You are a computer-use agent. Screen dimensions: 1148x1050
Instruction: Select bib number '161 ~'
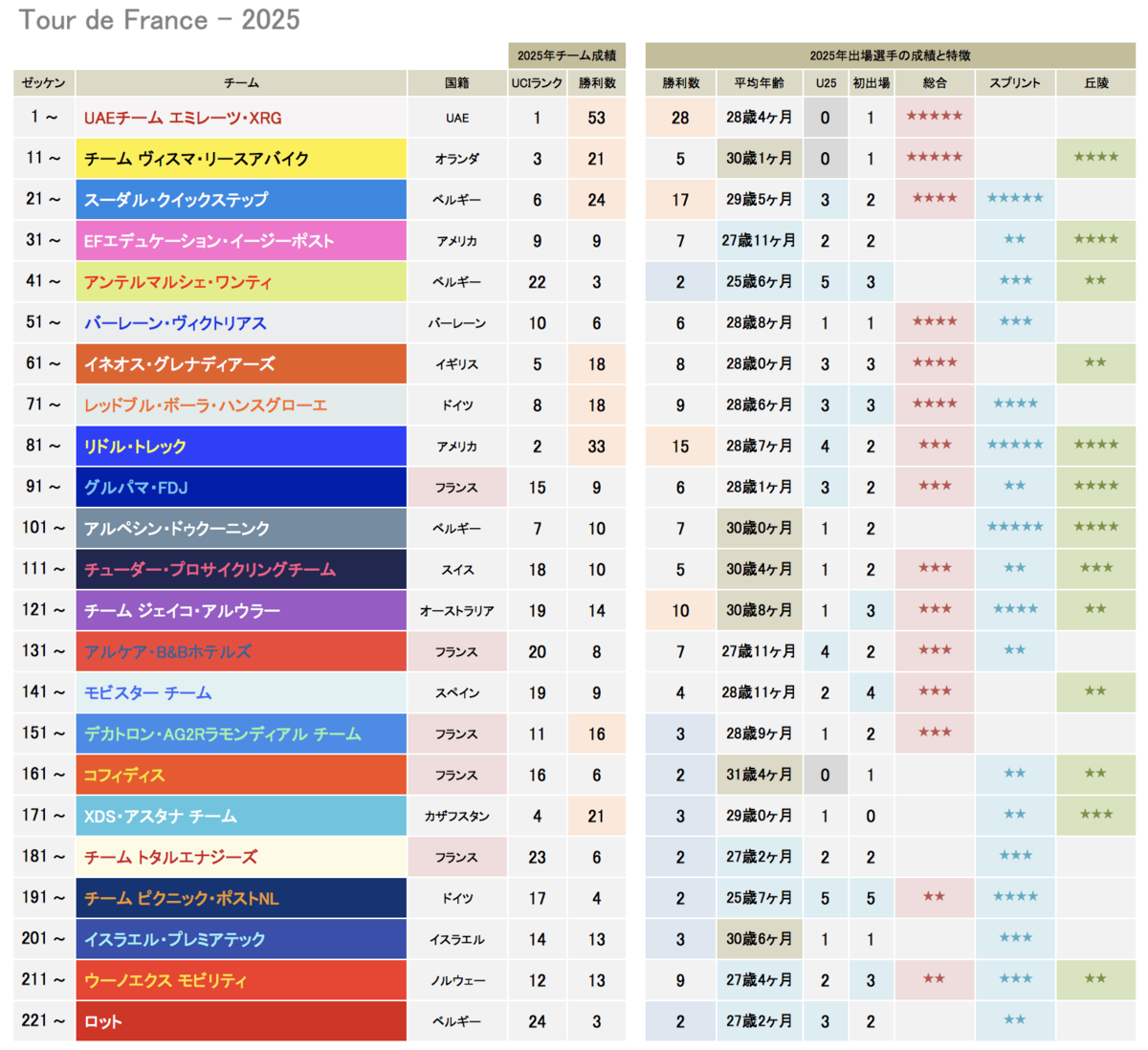(44, 776)
